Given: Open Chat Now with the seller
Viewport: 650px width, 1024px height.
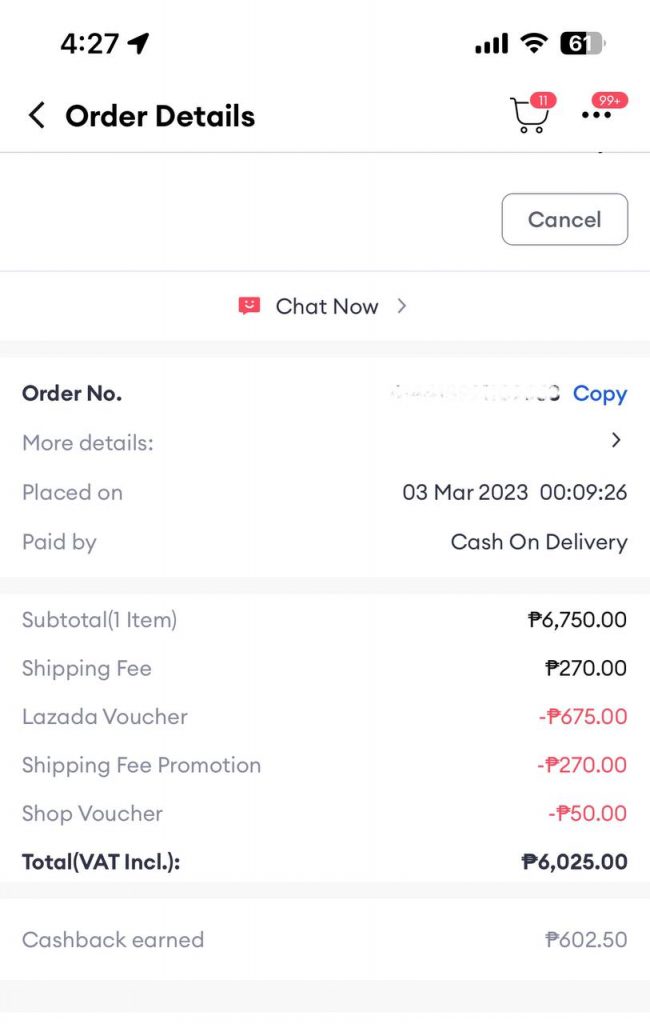Looking at the screenshot, I should pyautogui.click(x=327, y=306).
